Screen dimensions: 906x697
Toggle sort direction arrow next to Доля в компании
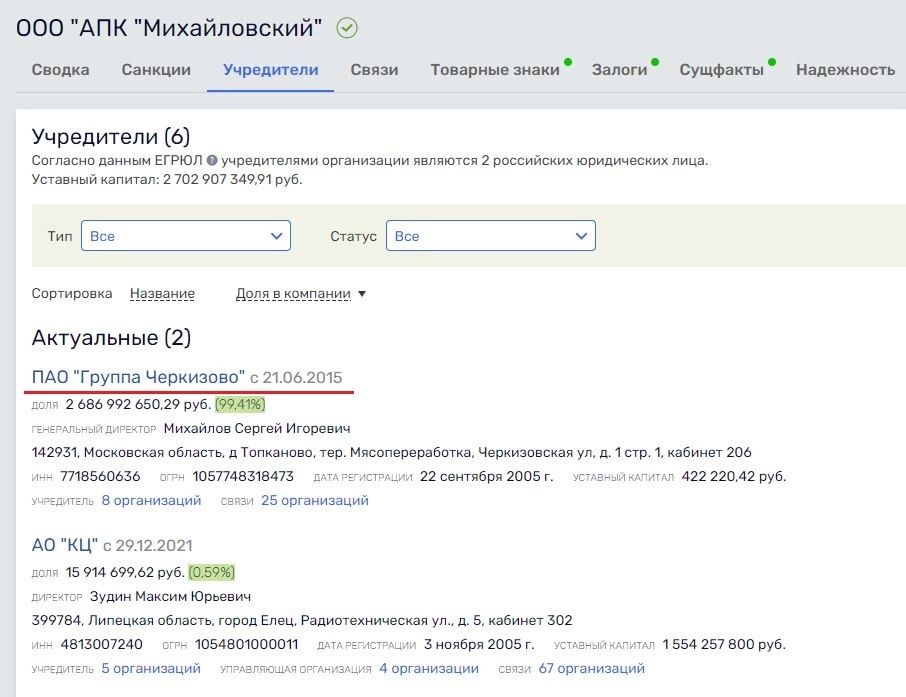point(362,294)
